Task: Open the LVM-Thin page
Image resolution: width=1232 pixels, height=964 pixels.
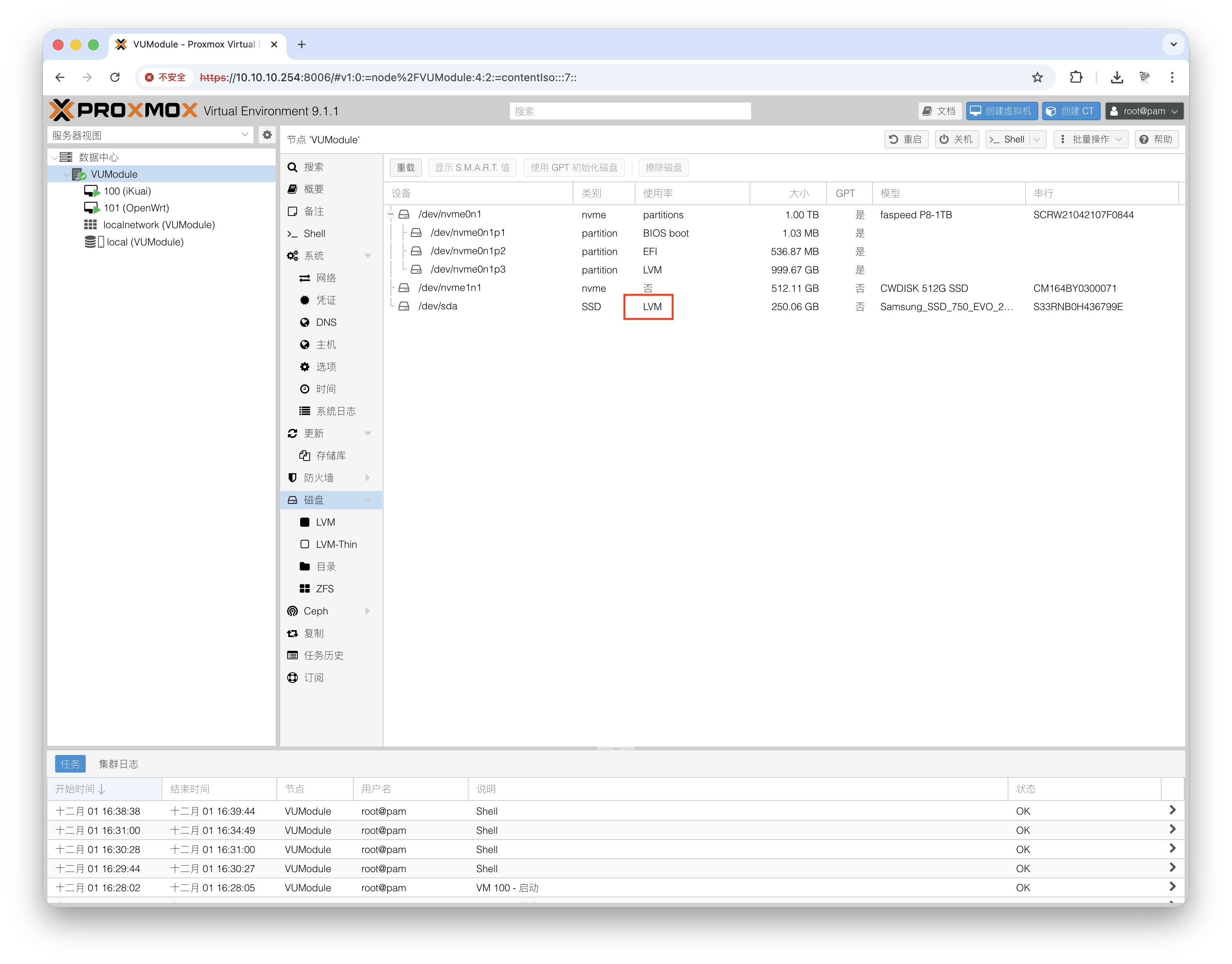Action: [336, 545]
